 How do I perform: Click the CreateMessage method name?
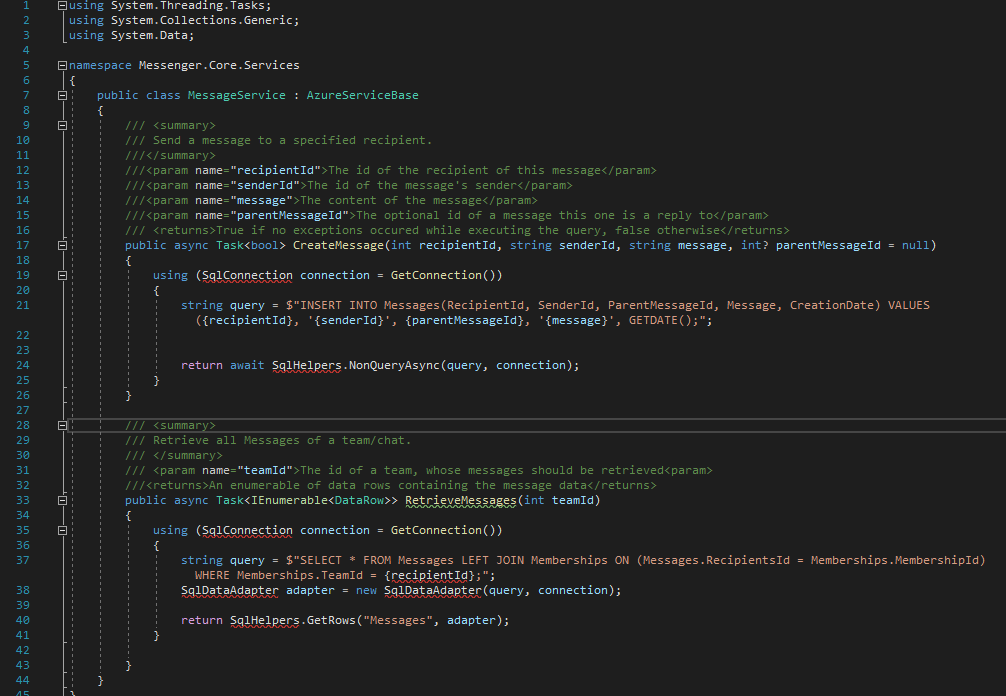point(337,245)
